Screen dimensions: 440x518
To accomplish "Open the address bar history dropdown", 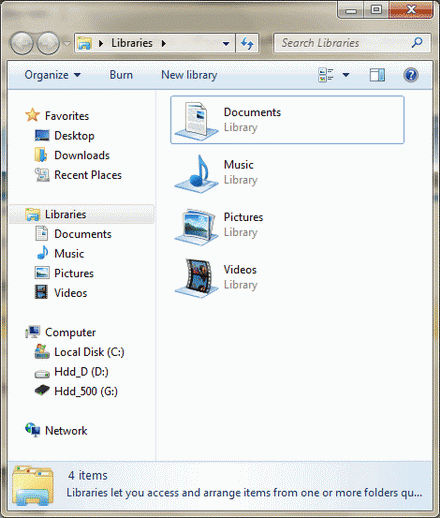I will (x=226, y=44).
